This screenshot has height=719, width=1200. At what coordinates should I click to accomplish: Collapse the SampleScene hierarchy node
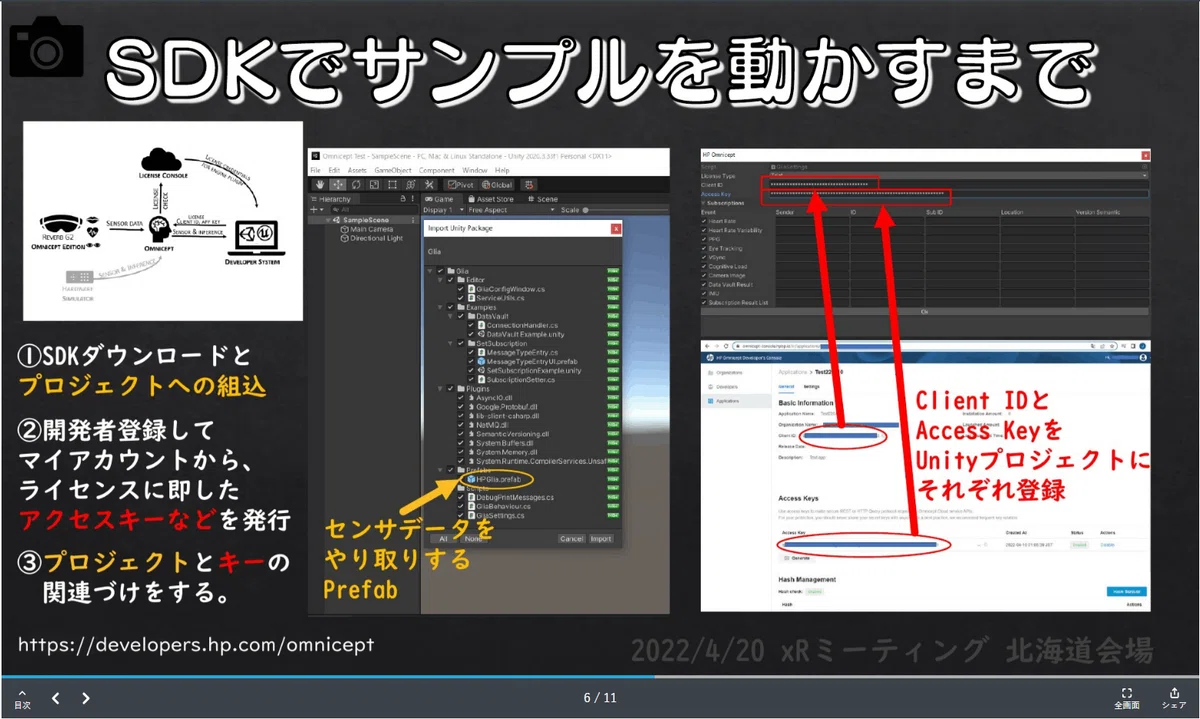(x=328, y=220)
